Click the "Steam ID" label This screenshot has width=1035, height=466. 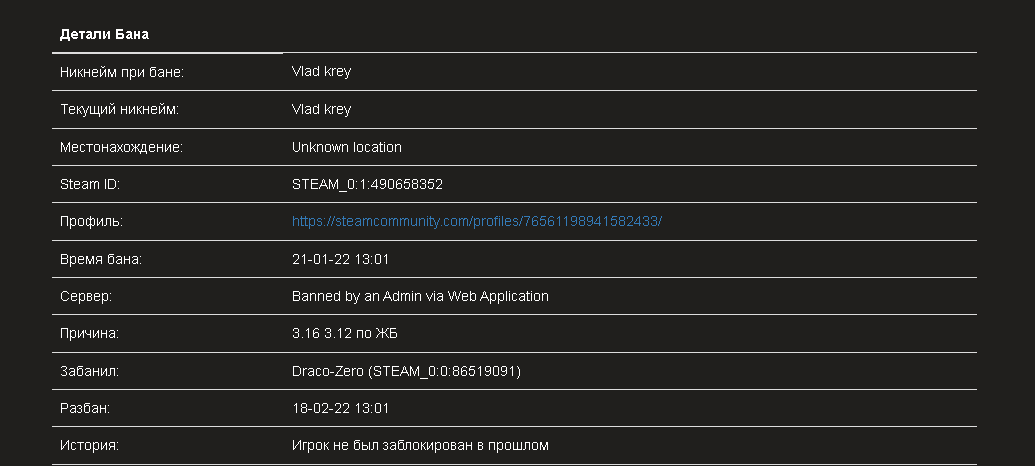tap(90, 184)
